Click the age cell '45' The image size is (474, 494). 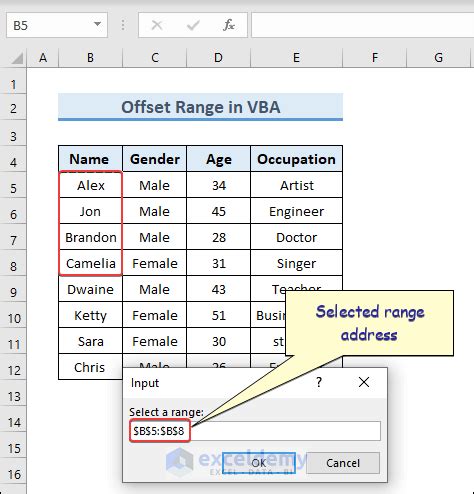tap(218, 211)
